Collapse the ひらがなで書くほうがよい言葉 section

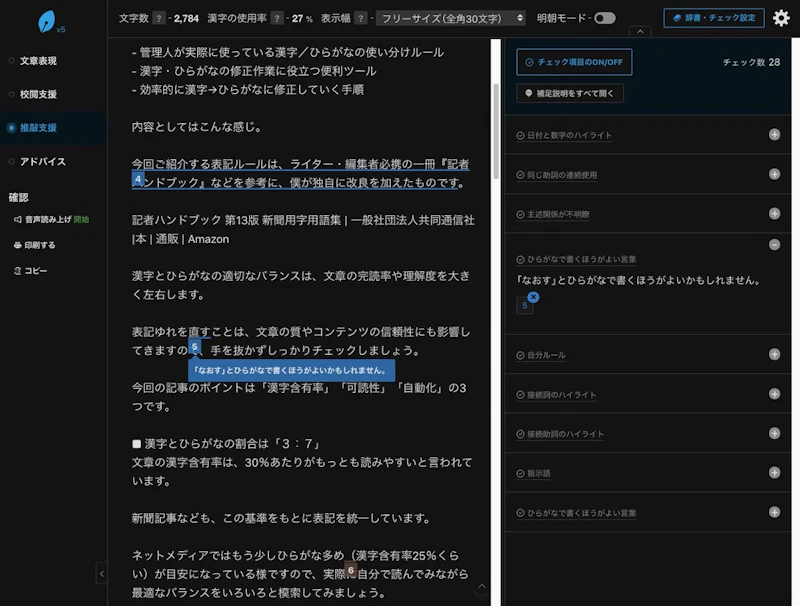coord(775,246)
